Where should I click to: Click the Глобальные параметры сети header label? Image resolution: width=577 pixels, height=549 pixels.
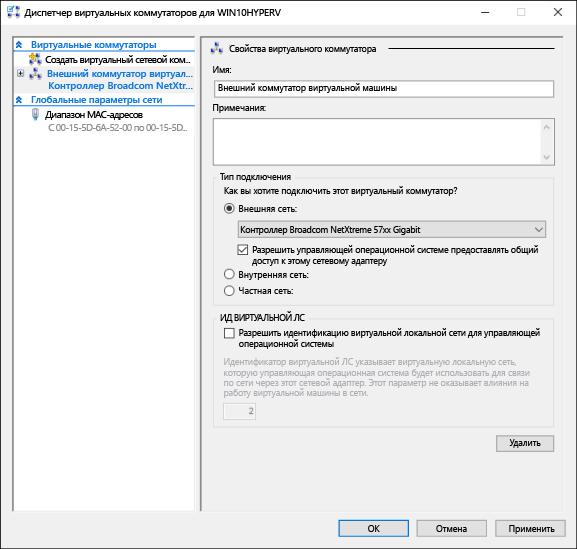pos(96,100)
